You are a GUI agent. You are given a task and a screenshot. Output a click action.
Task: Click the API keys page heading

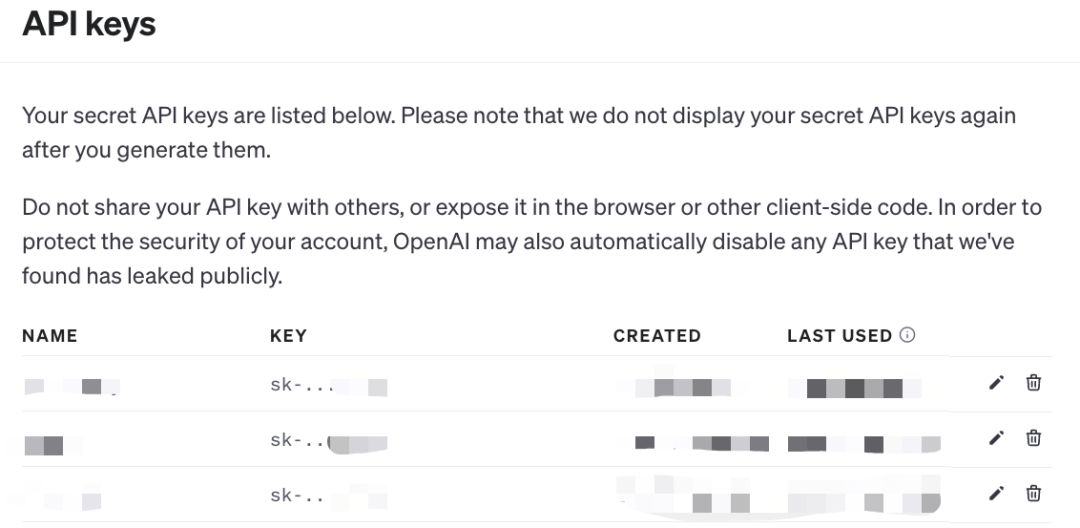89,23
